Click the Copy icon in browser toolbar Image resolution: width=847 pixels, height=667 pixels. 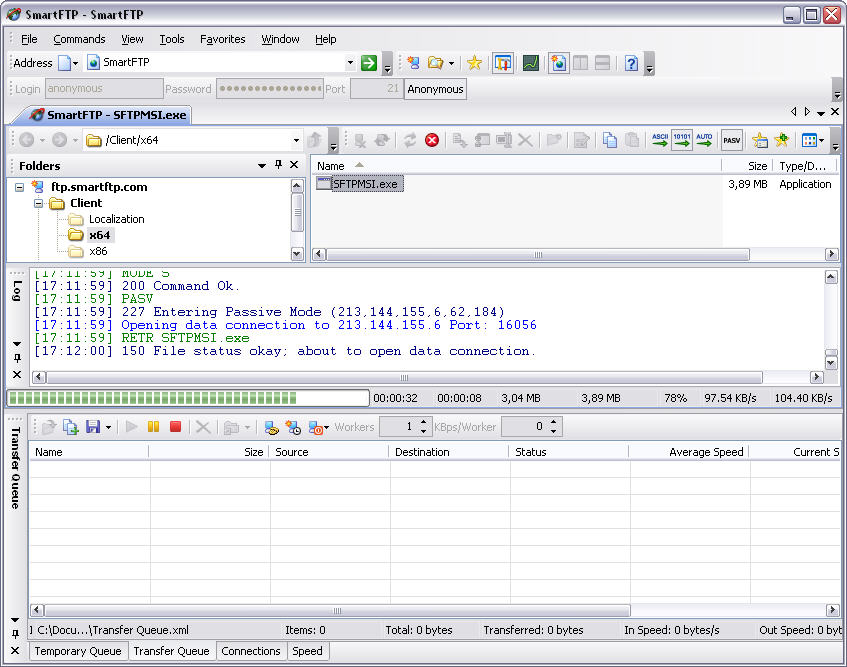[x=610, y=140]
